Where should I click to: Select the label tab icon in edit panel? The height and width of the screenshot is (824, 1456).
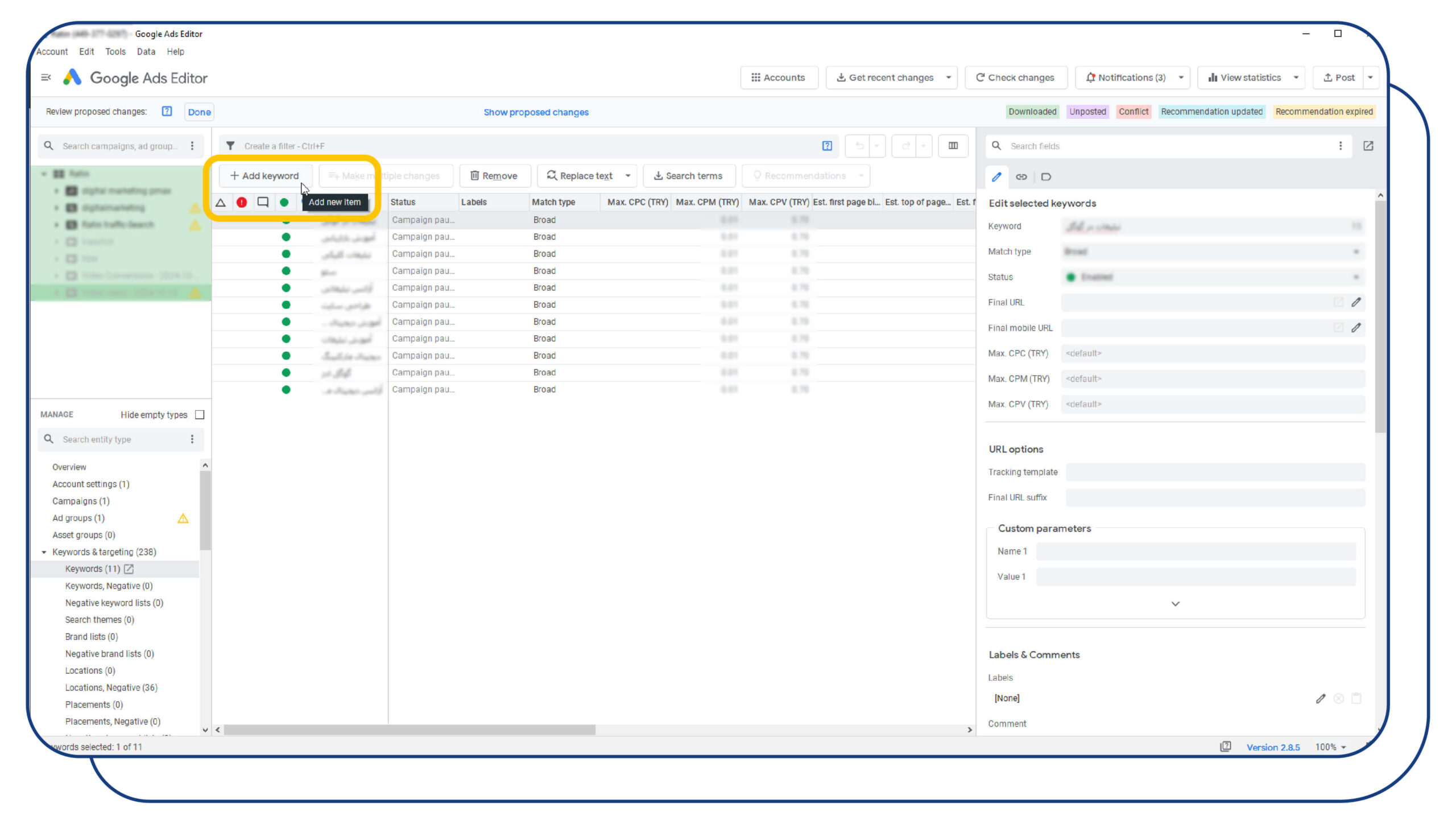click(x=1046, y=177)
